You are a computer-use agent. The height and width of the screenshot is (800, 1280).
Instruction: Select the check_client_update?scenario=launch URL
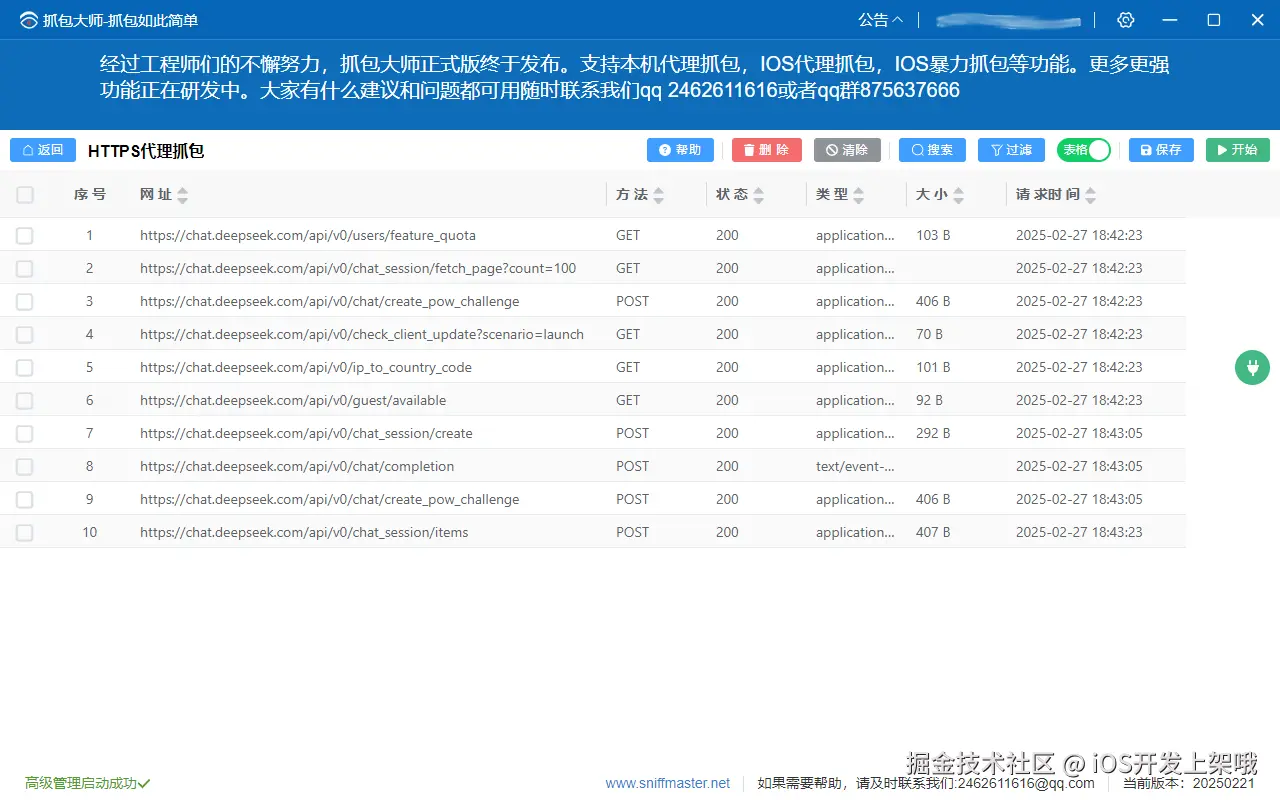pyautogui.click(x=362, y=335)
